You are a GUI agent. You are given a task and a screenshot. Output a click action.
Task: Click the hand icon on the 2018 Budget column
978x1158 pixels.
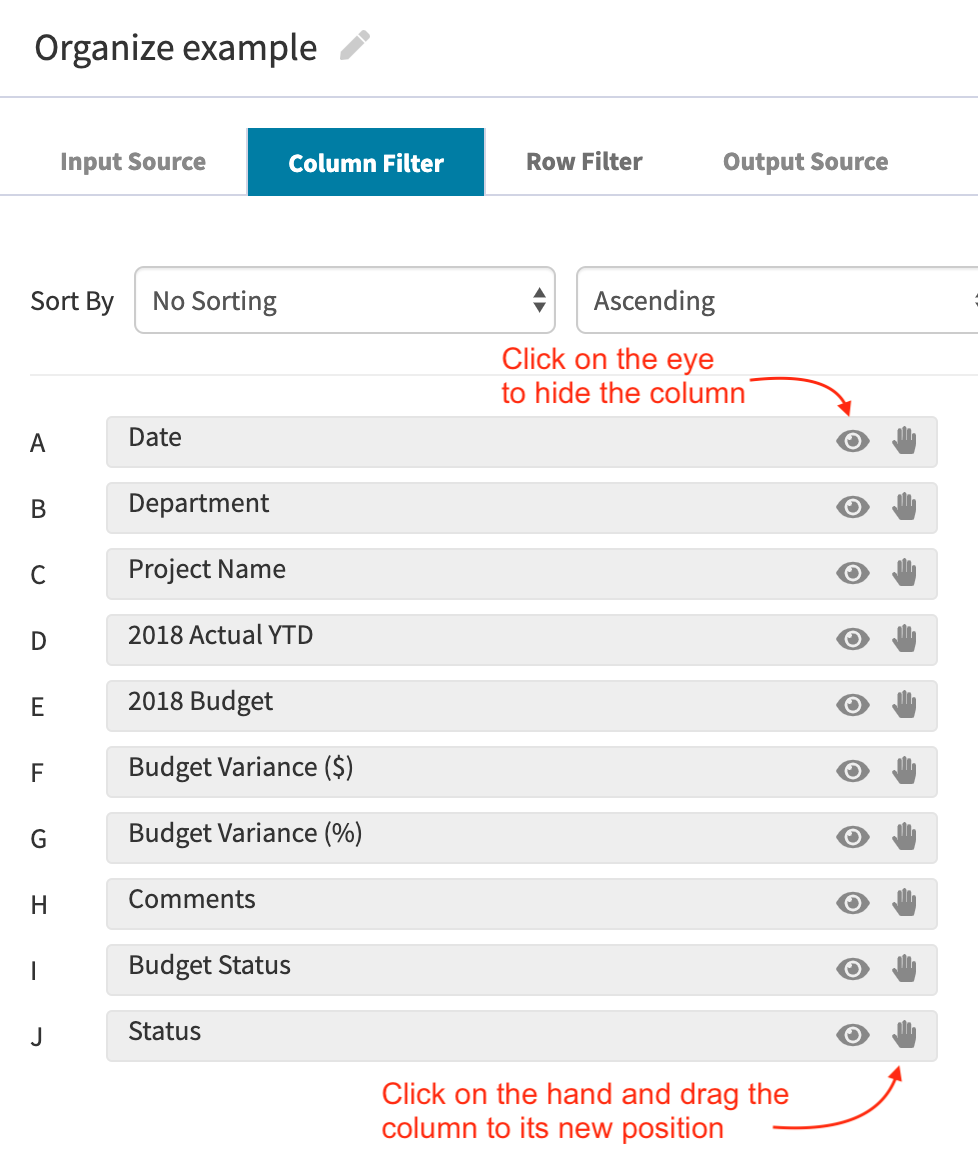904,704
